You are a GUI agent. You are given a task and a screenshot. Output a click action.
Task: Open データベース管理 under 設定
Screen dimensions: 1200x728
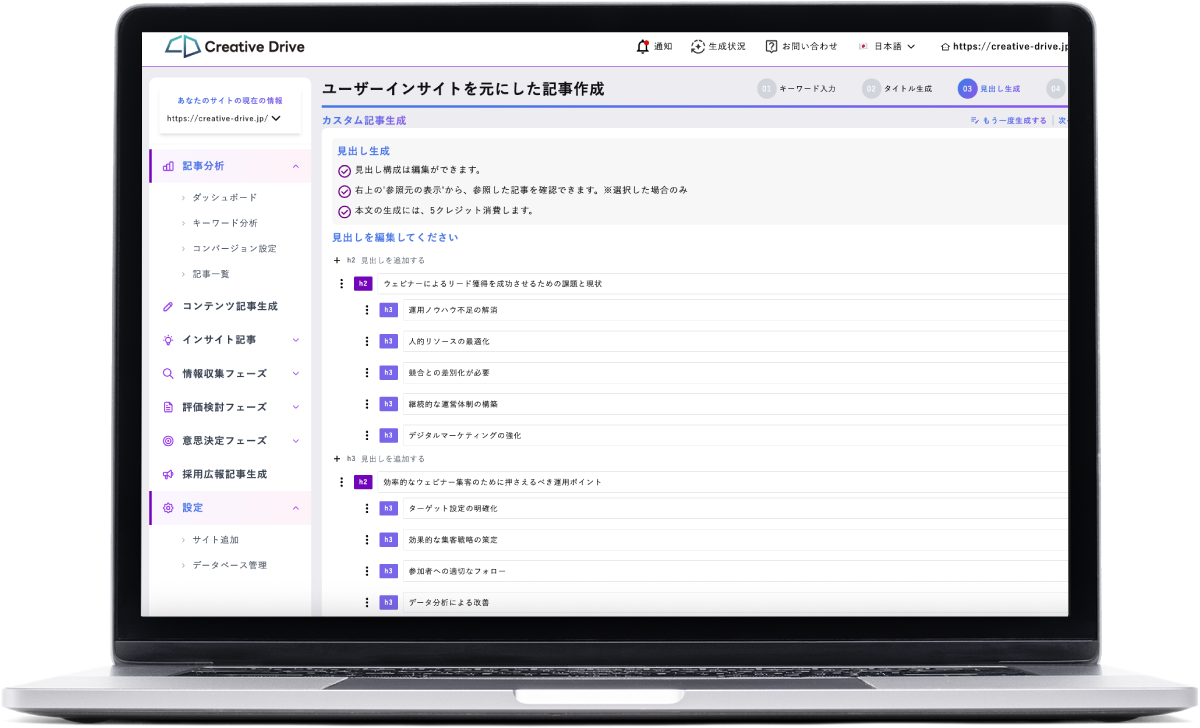click(x=229, y=565)
